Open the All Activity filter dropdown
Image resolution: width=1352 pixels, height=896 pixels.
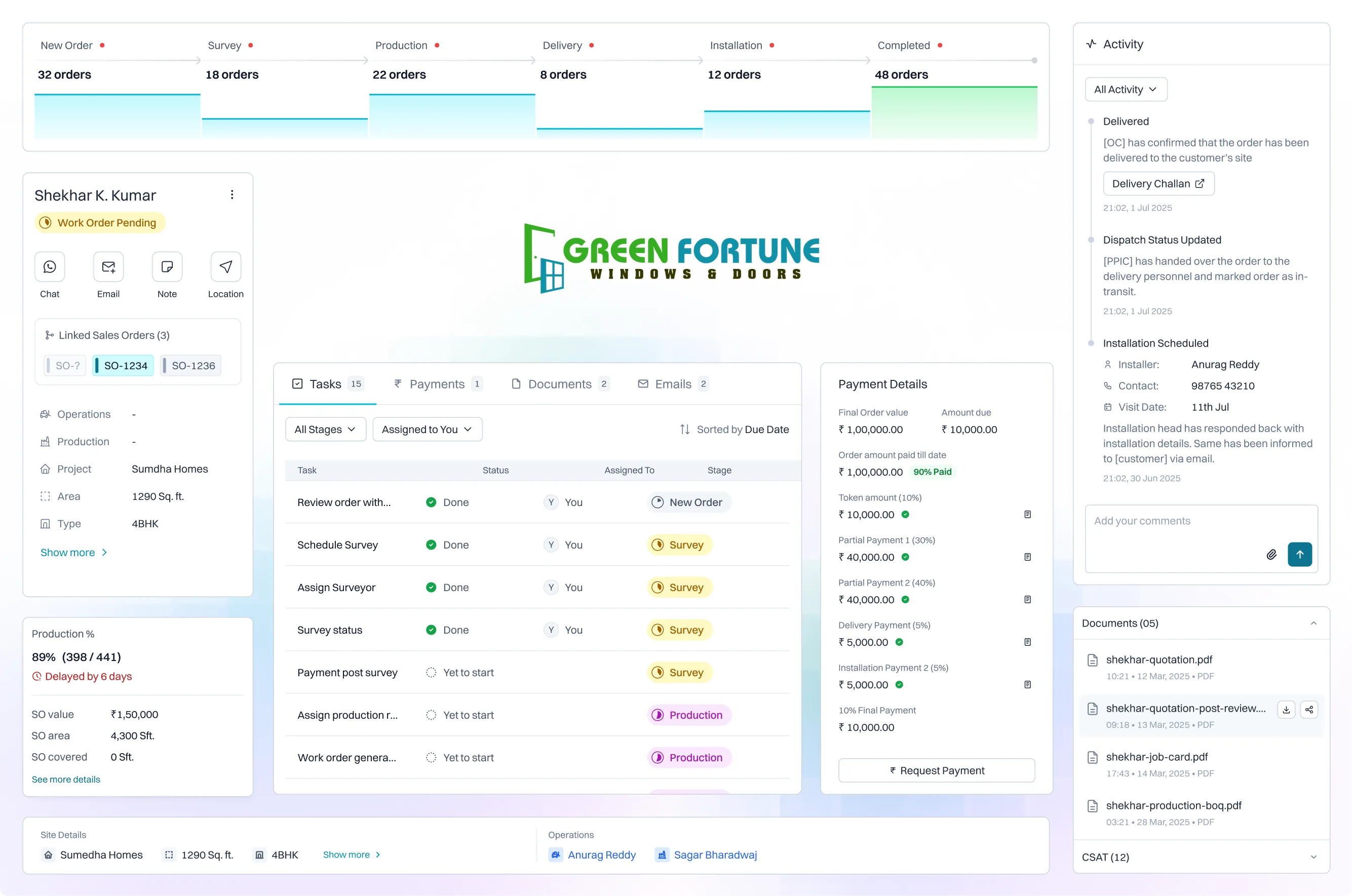[x=1126, y=89]
